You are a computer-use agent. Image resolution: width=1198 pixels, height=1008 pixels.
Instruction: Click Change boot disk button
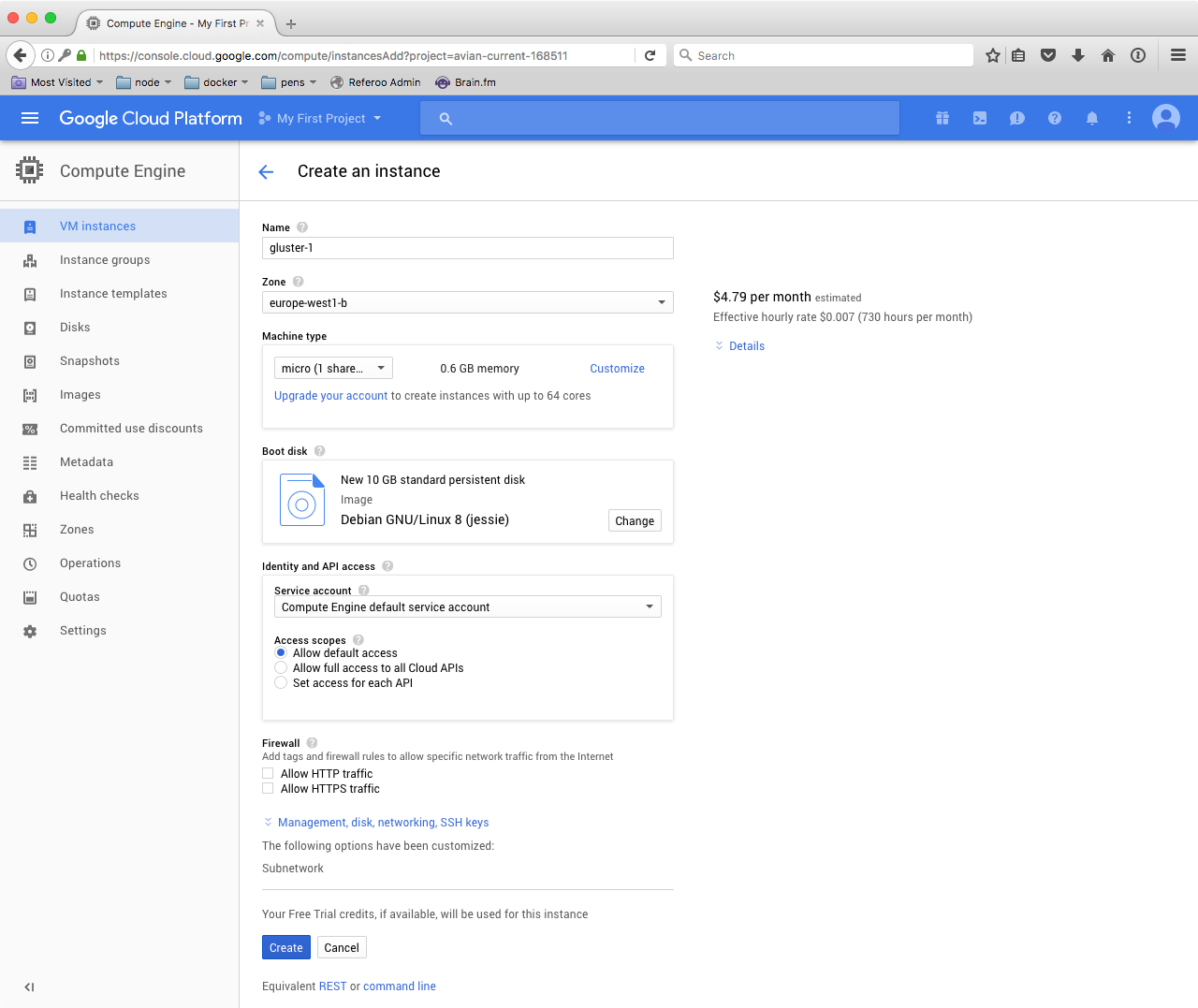[635, 520]
